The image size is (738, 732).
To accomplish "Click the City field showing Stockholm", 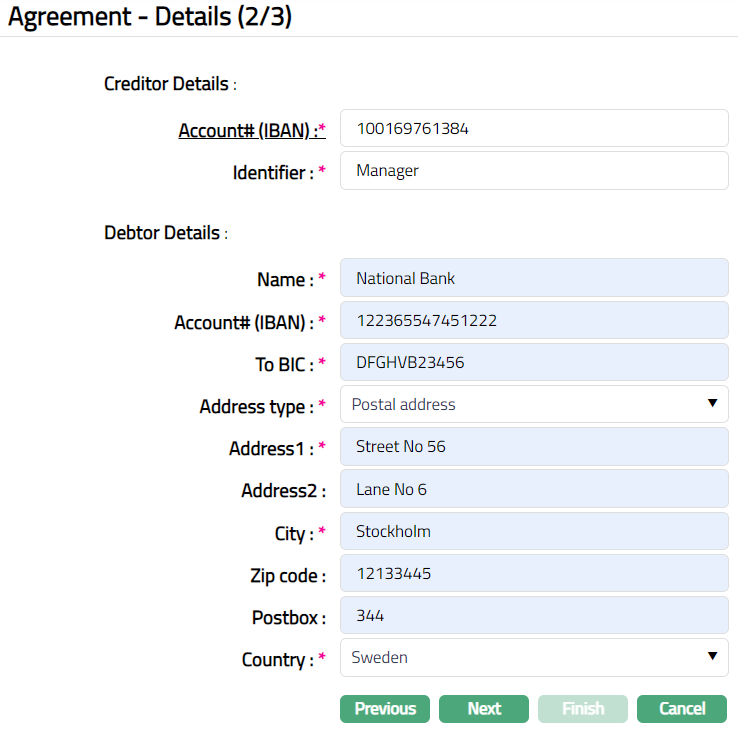I will click(534, 531).
